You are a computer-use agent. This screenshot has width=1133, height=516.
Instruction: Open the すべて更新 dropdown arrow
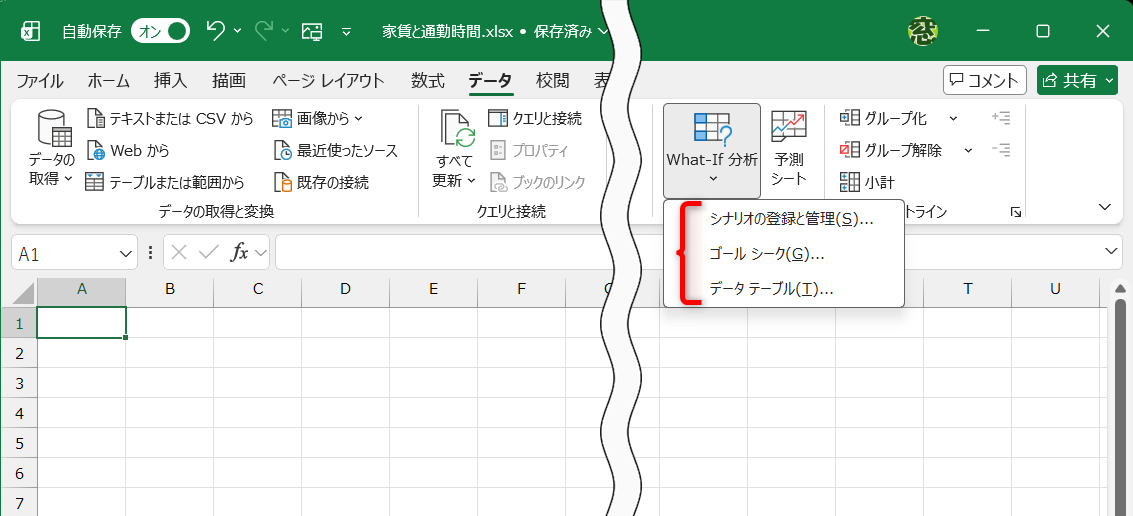pos(472,181)
